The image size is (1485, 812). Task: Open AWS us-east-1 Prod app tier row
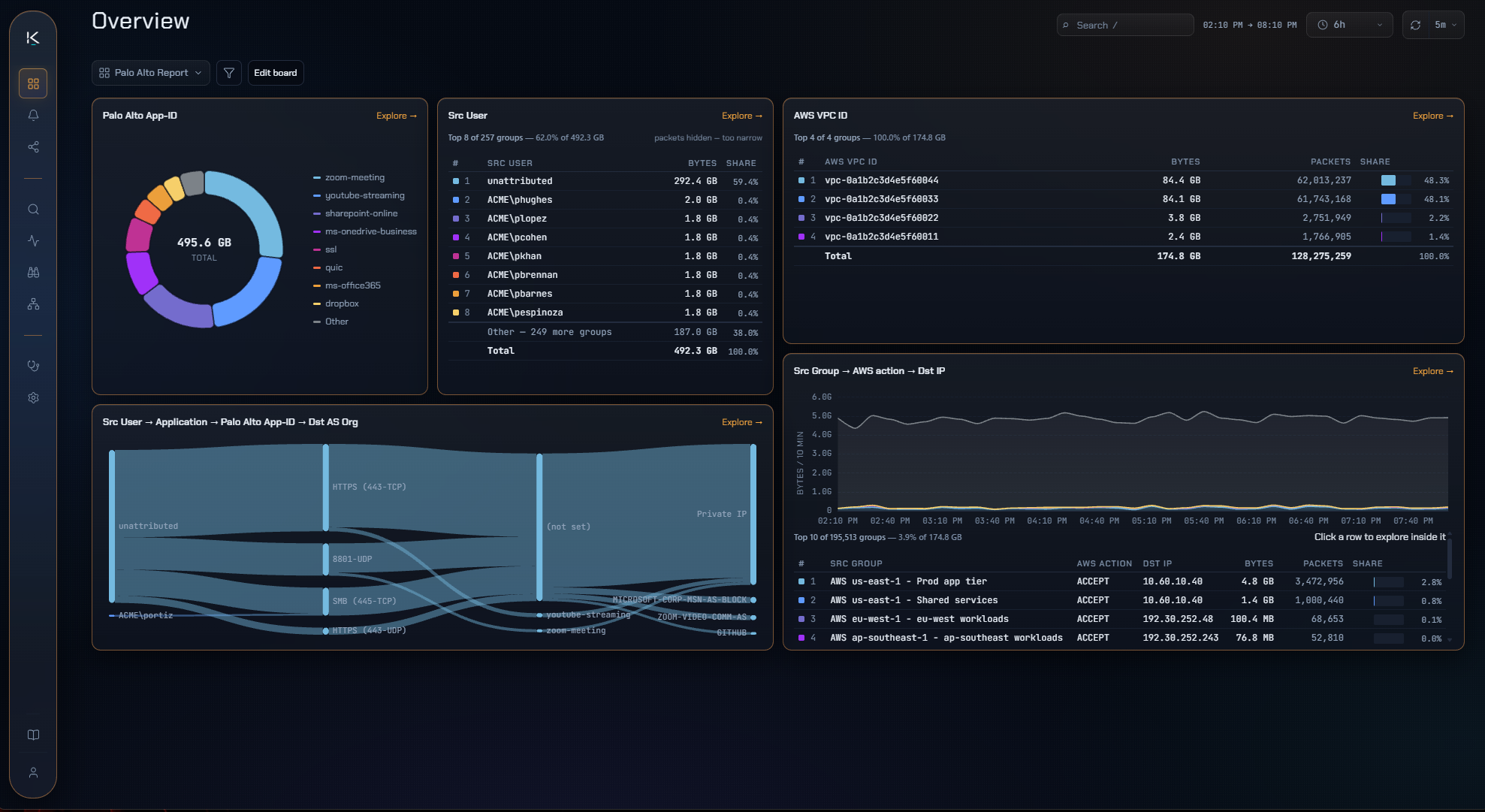1119,581
